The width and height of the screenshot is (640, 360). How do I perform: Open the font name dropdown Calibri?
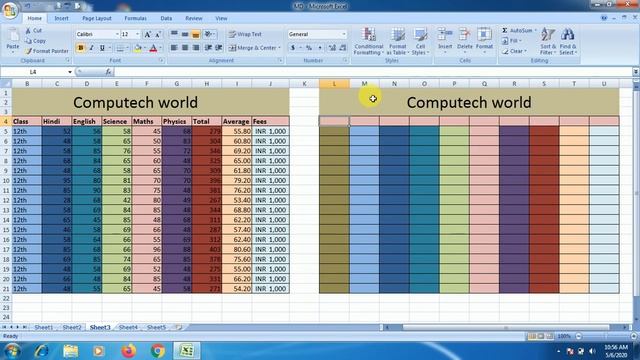[x=117, y=34]
